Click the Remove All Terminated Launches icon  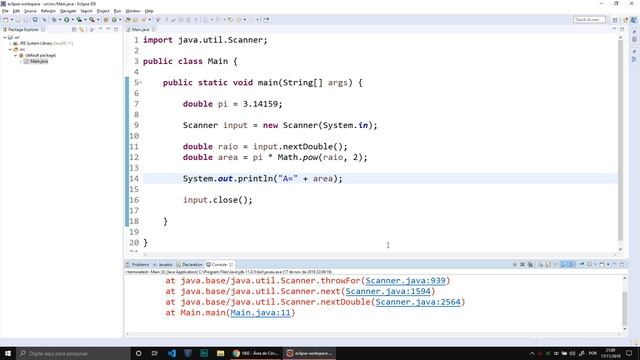[530, 264]
